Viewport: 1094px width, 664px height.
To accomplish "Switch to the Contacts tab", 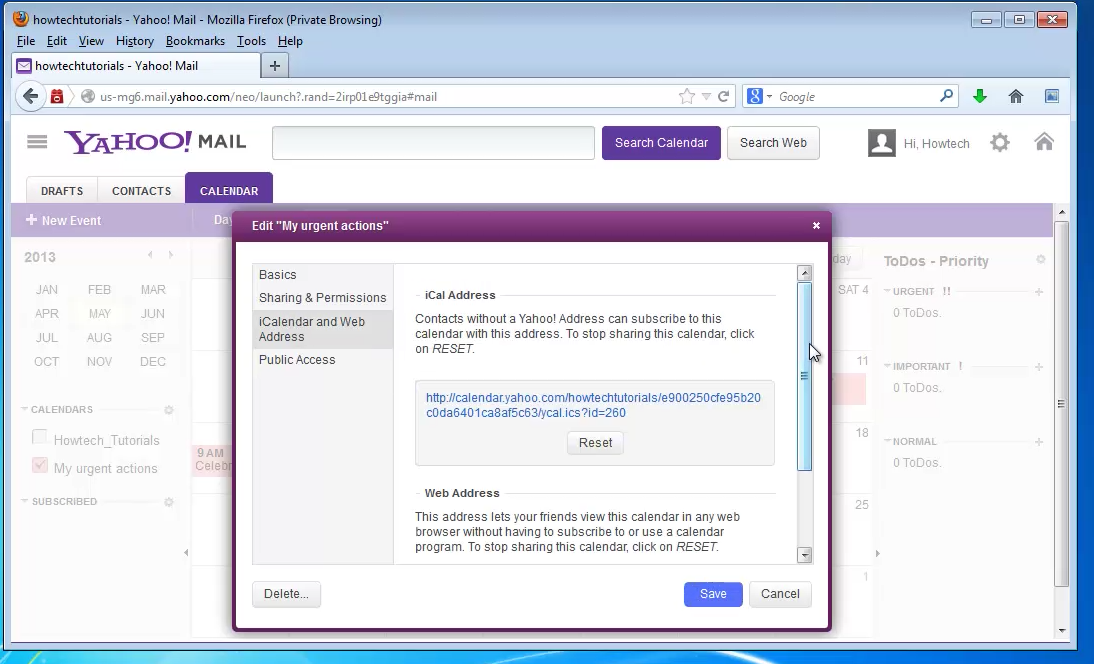I will click(142, 190).
